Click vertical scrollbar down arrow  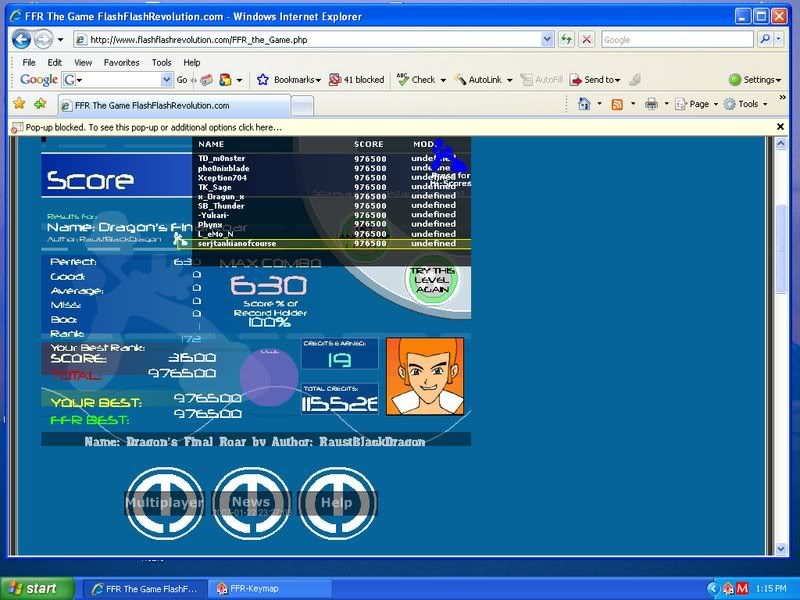pyautogui.click(x=781, y=549)
